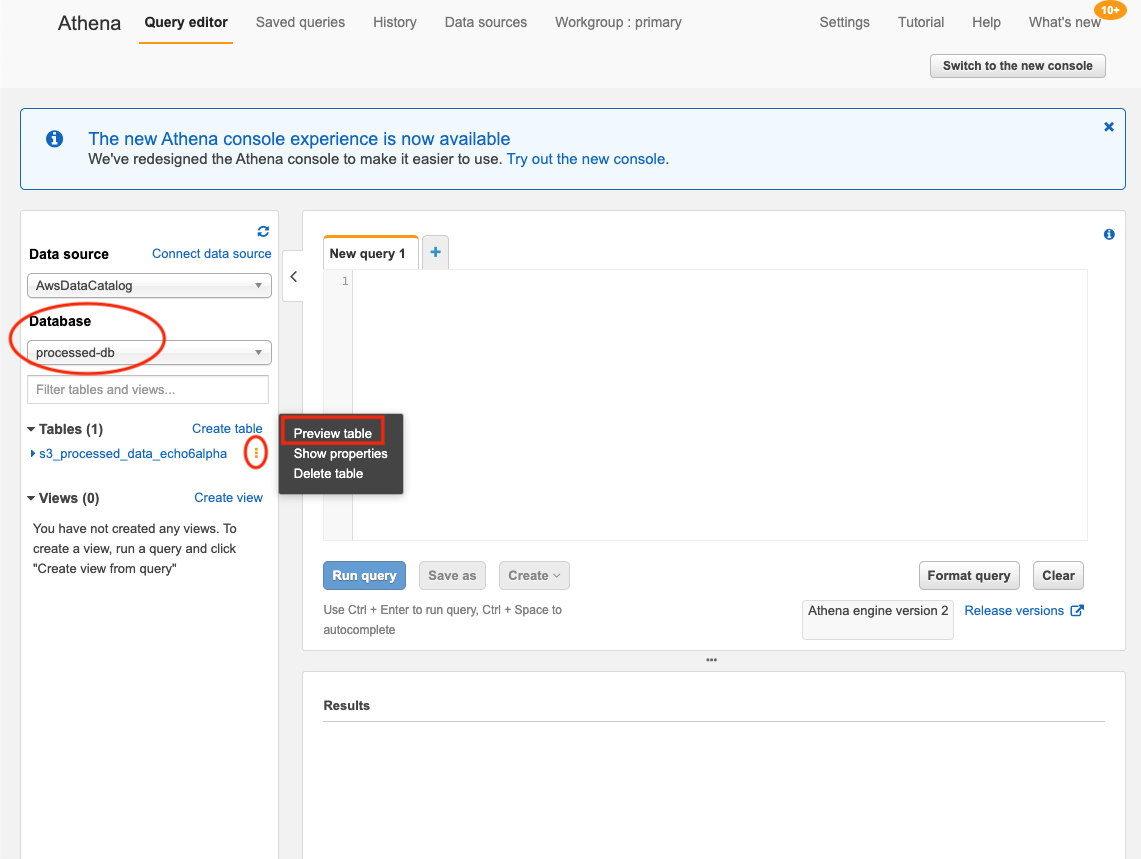Choose Delete table in context menu
Screen dimensions: 1141x859
tap(328, 473)
